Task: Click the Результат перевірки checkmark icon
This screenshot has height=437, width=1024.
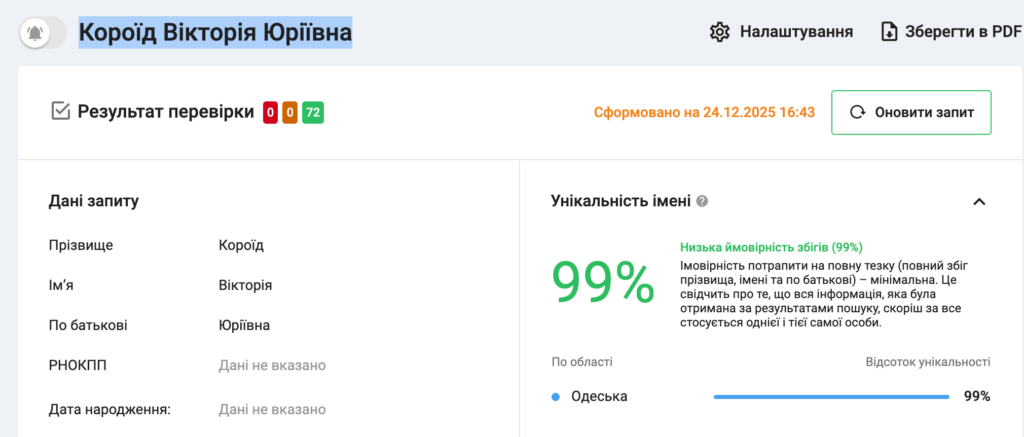Action: (x=60, y=112)
